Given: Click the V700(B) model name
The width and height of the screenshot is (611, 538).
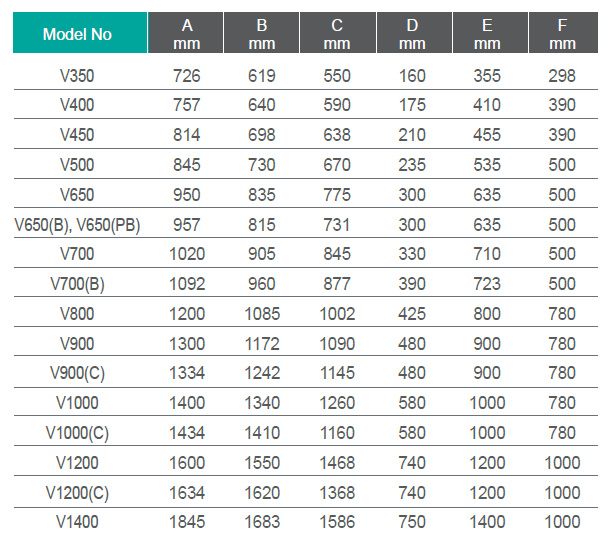Looking at the screenshot, I should [77, 284].
